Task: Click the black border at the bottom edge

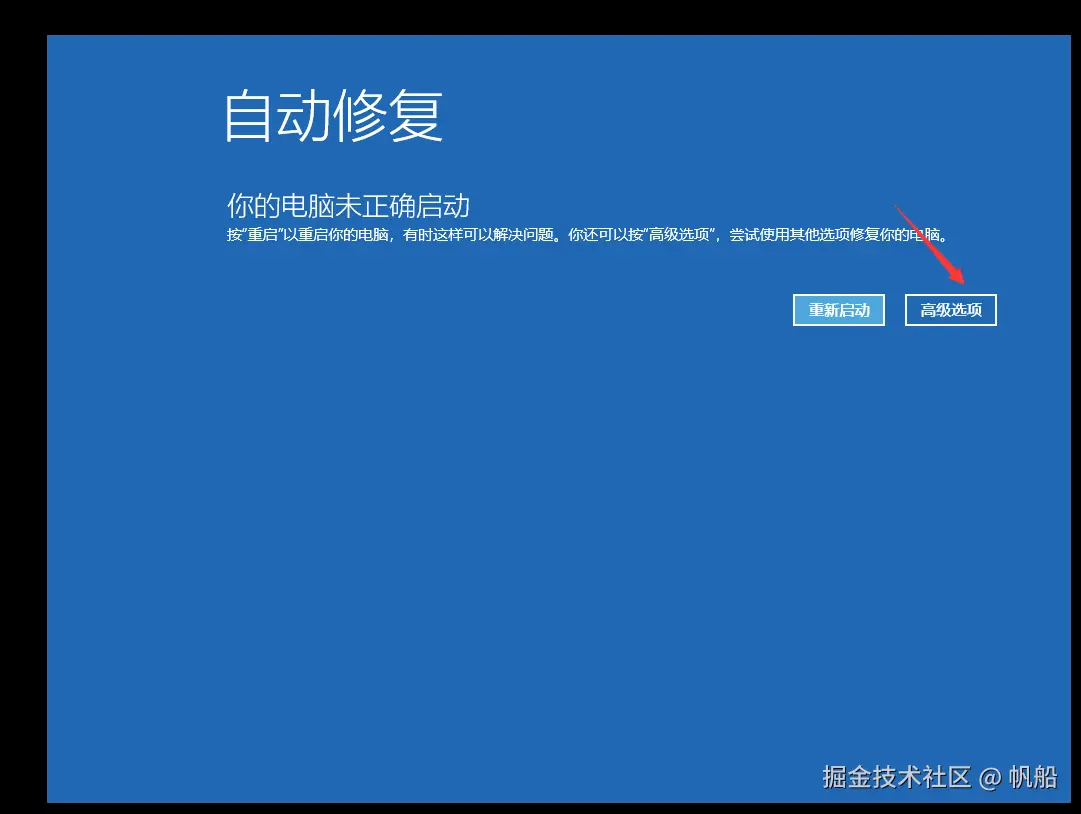Action: coord(540,808)
